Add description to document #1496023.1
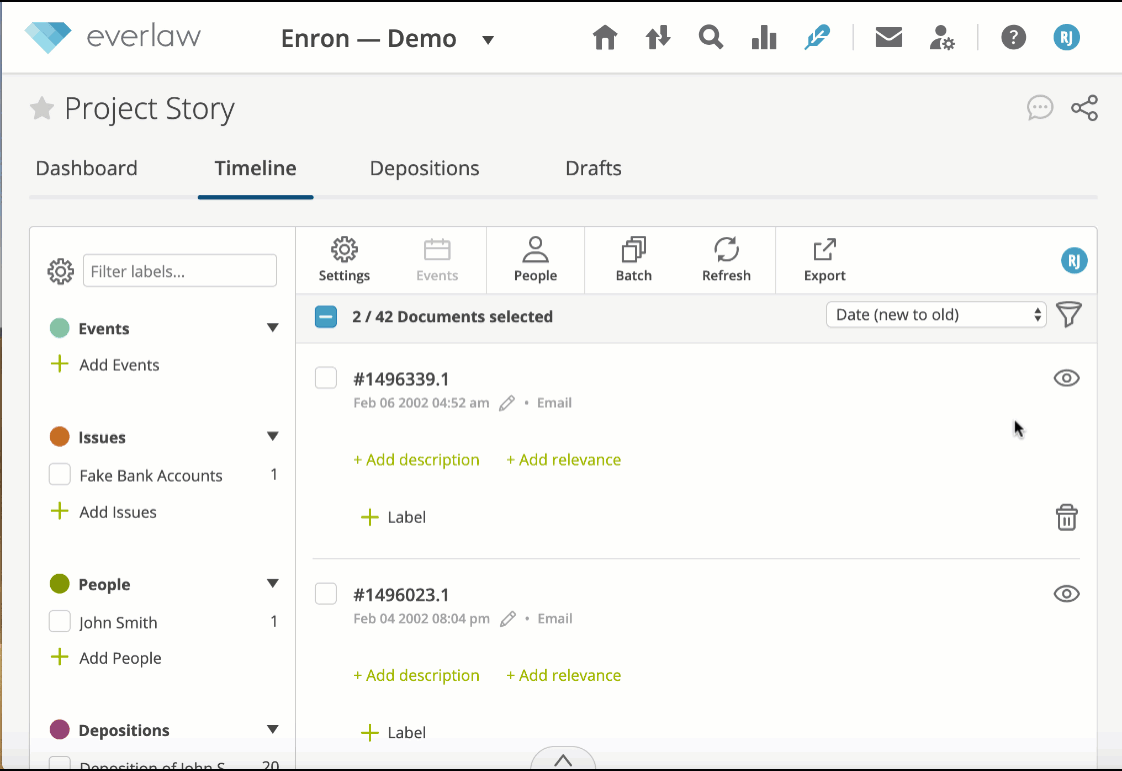 [416, 675]
